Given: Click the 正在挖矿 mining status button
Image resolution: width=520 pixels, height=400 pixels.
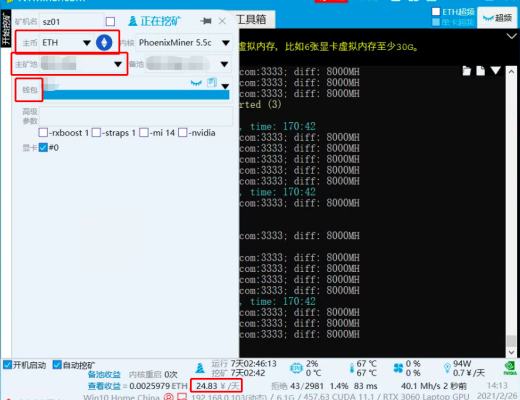Looking at the screenshot, I should pyautogui.click(x=155, y=21).
